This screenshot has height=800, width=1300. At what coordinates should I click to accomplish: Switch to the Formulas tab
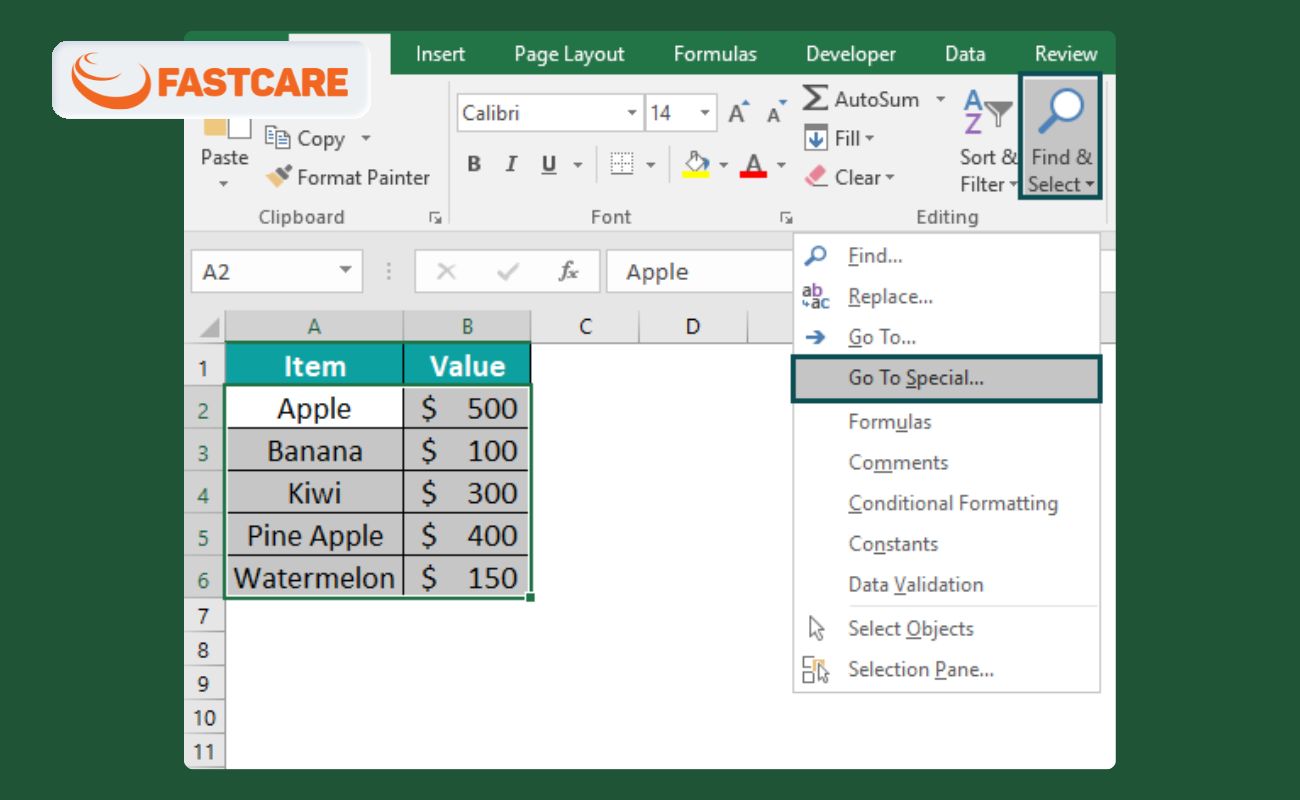715,54
